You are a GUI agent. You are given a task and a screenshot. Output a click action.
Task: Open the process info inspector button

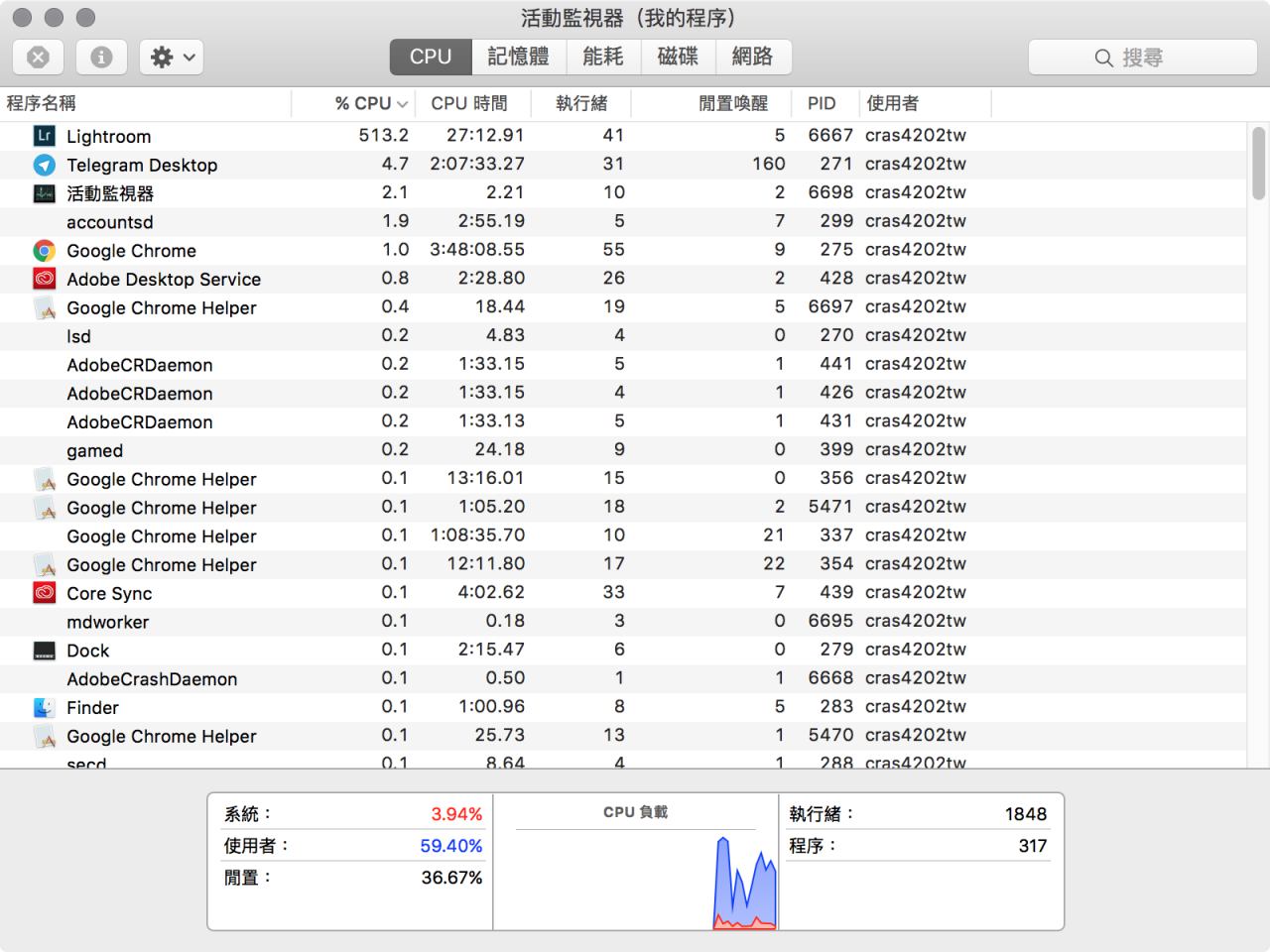101,58
